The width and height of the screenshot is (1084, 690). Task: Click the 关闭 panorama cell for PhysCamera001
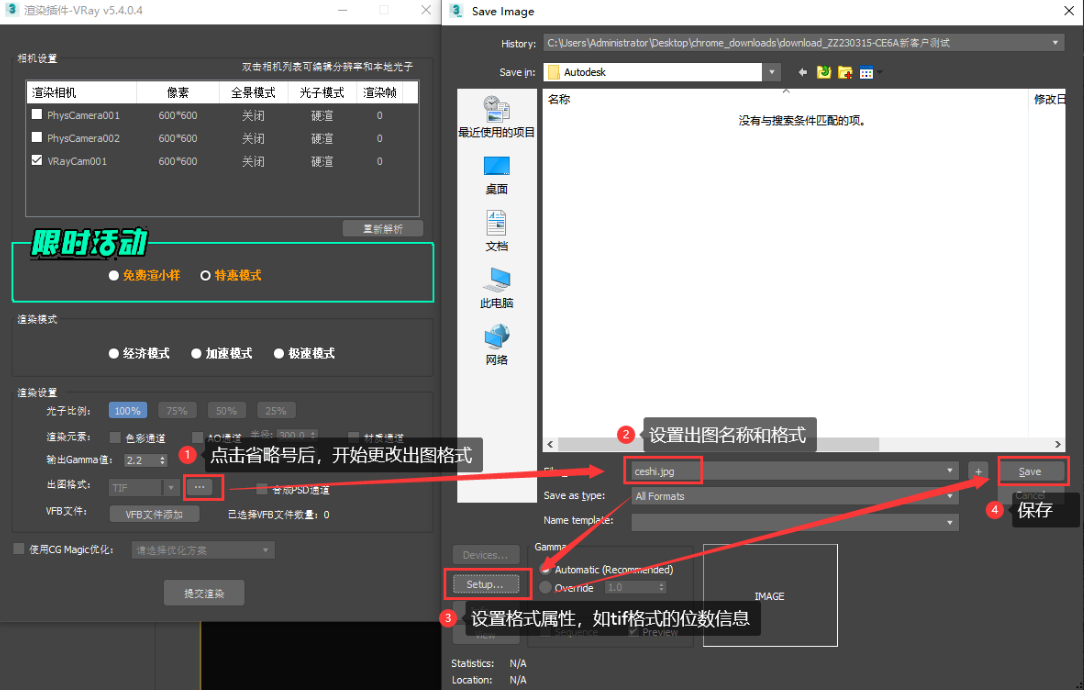(253, 115)
